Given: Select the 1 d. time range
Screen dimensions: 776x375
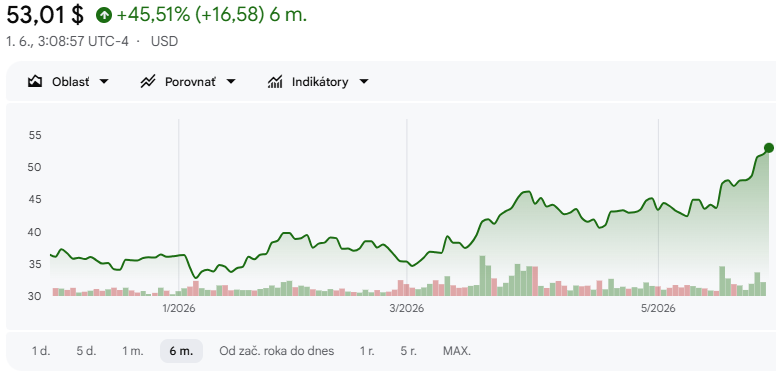Looking at the screenshot, I should pos(41,351).
